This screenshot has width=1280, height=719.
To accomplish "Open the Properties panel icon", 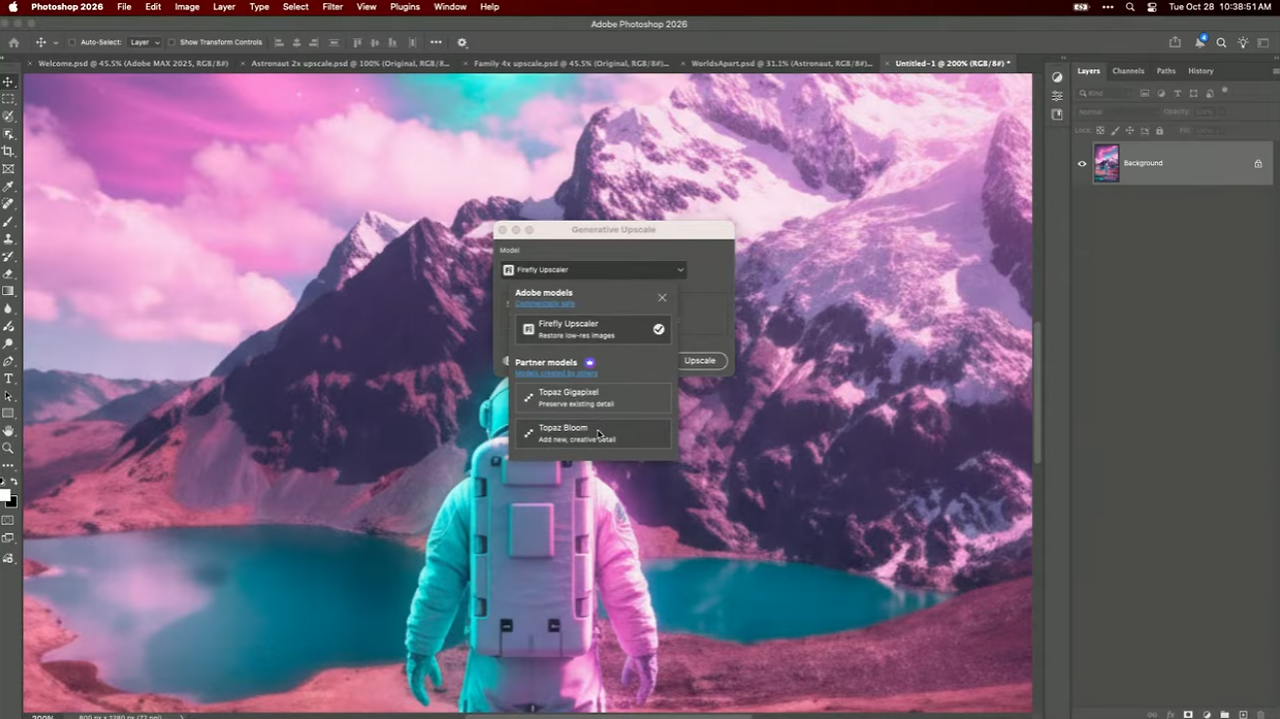I will pos(1057,96).
